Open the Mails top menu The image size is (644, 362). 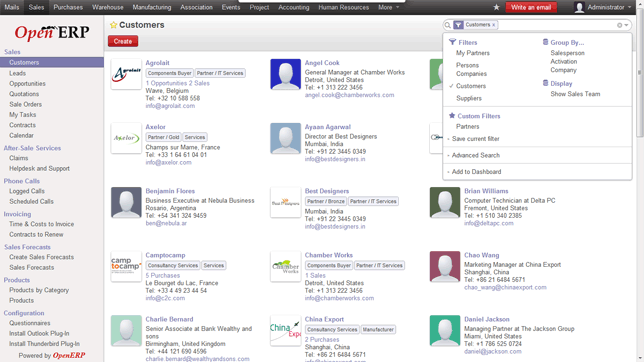click(x=12, y=7)
